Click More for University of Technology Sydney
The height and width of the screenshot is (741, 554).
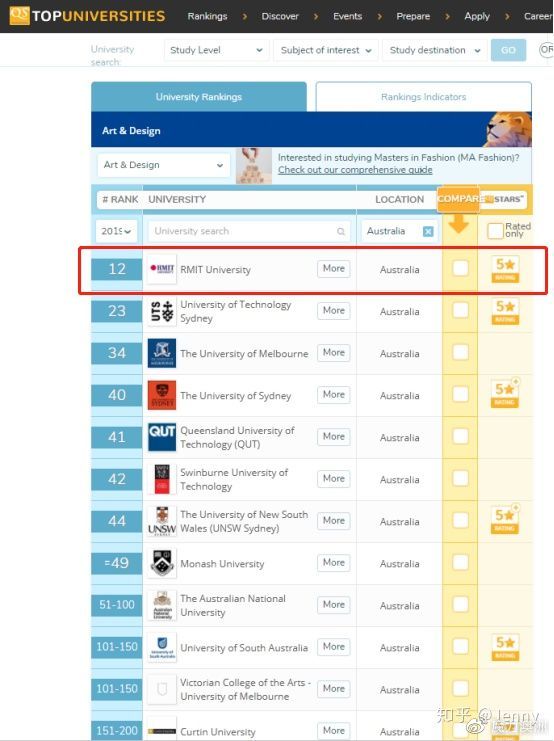click(334, 310)
